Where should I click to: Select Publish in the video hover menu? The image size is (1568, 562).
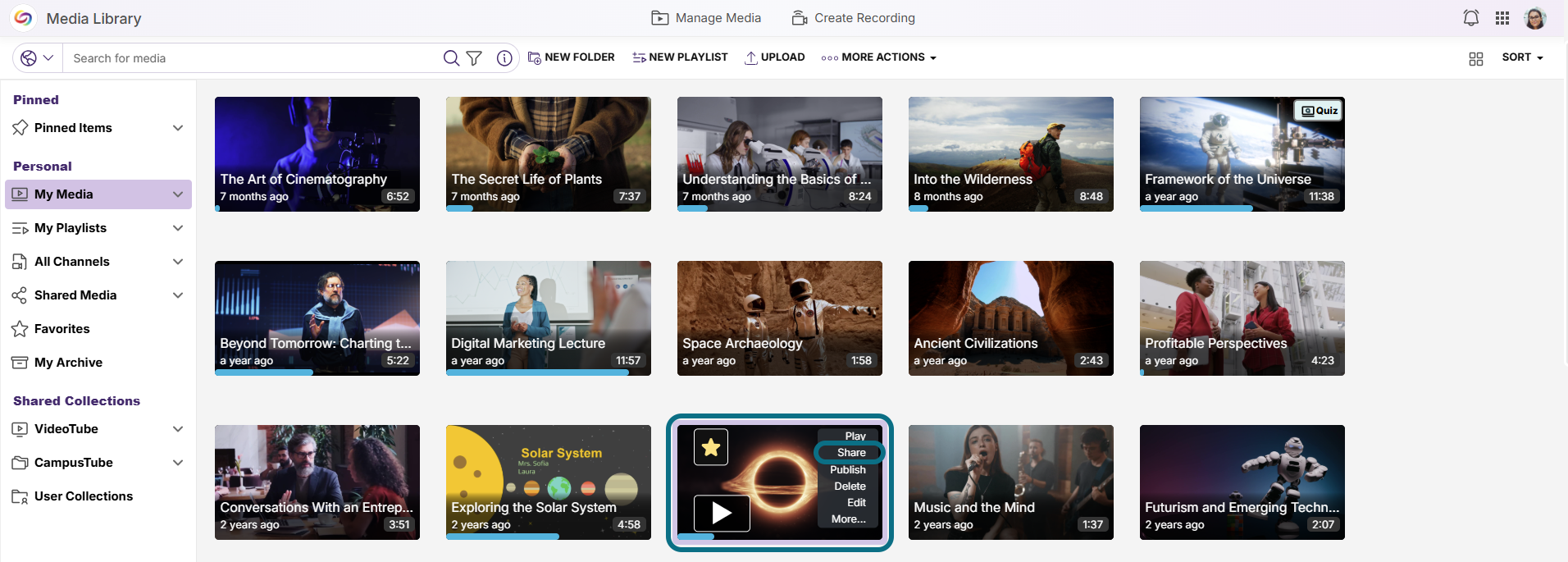(848, 470)
